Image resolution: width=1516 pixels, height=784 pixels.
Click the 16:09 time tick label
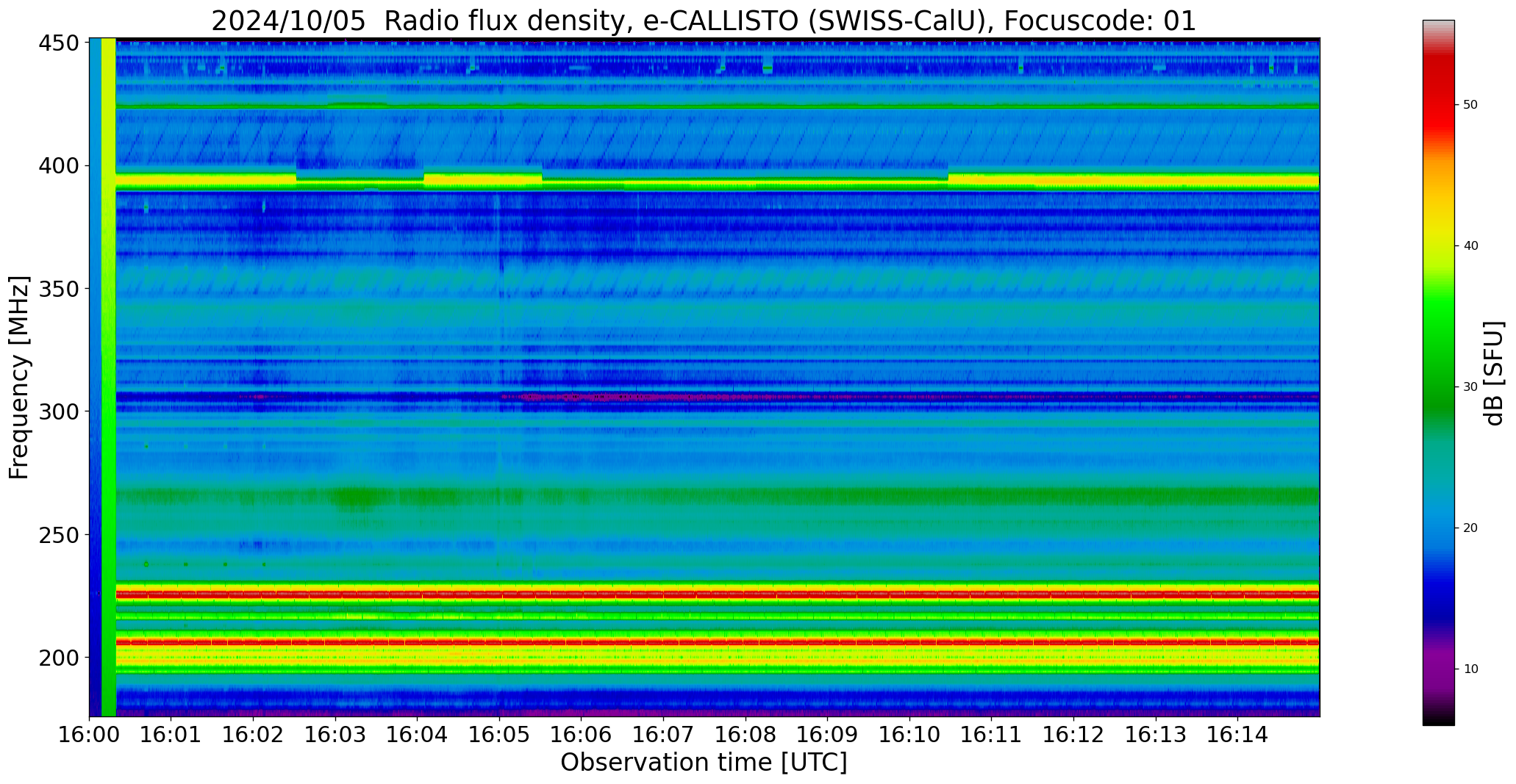[828, 734]
